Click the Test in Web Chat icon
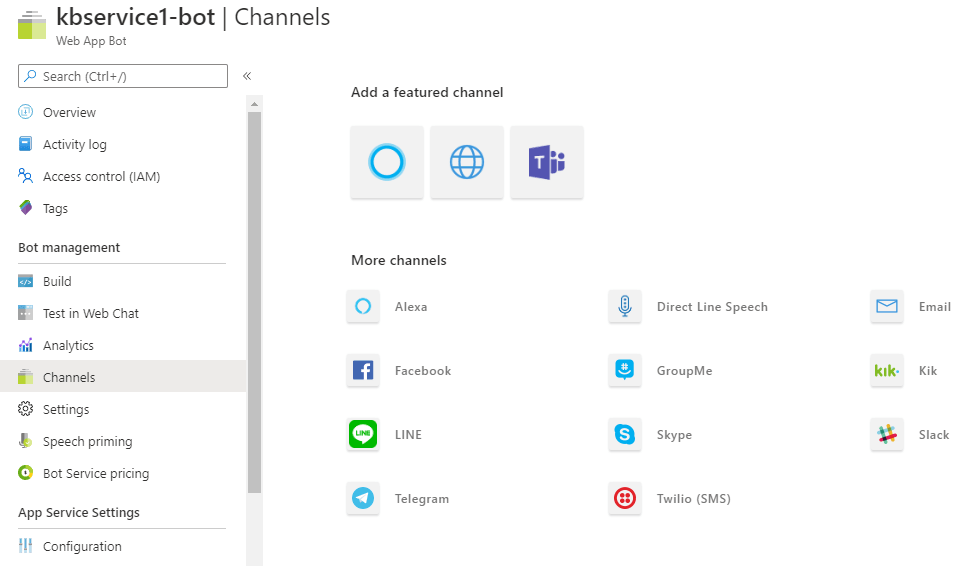Screen dimensions: 968x566 (x=25, y=313)
